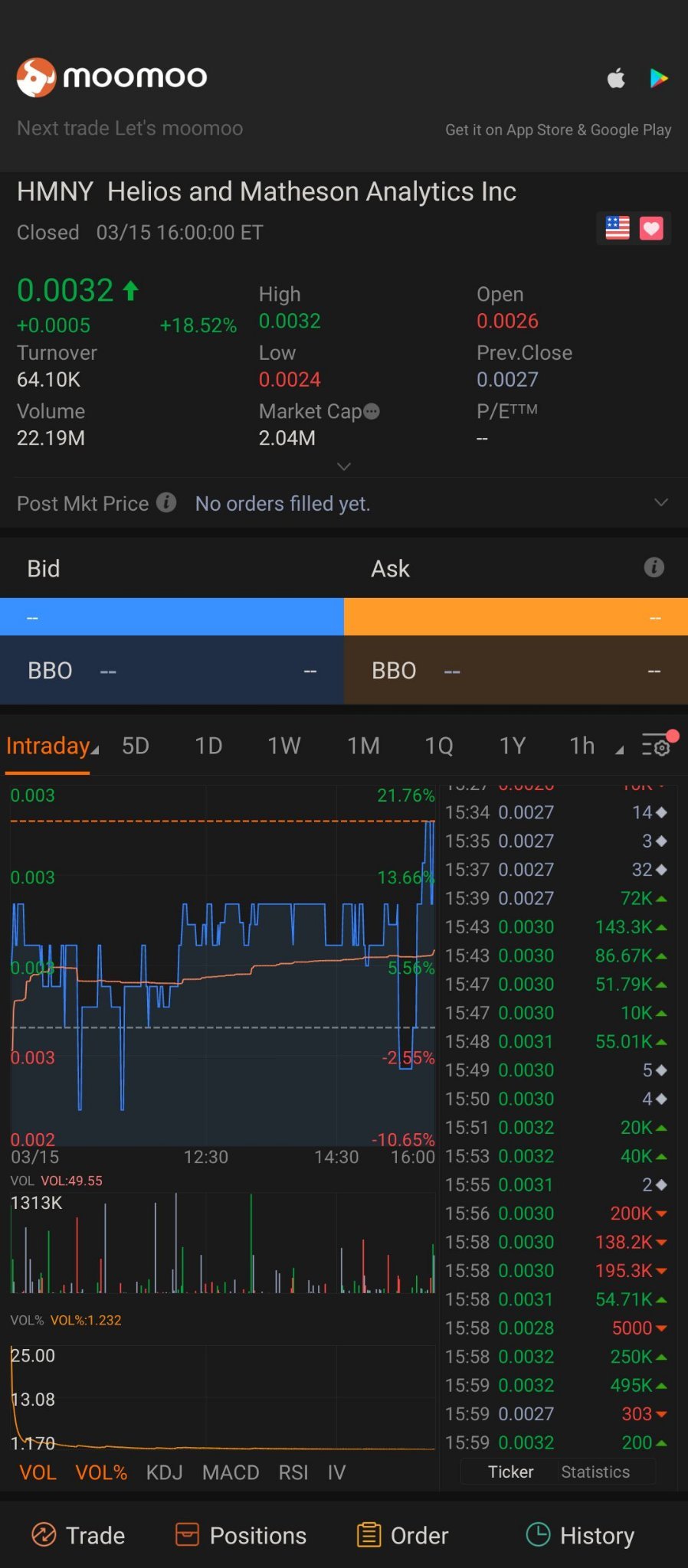Toggle the MACD indicator
The height and width of the screenshot is (1568, 688).
(x=231, y=1472)
